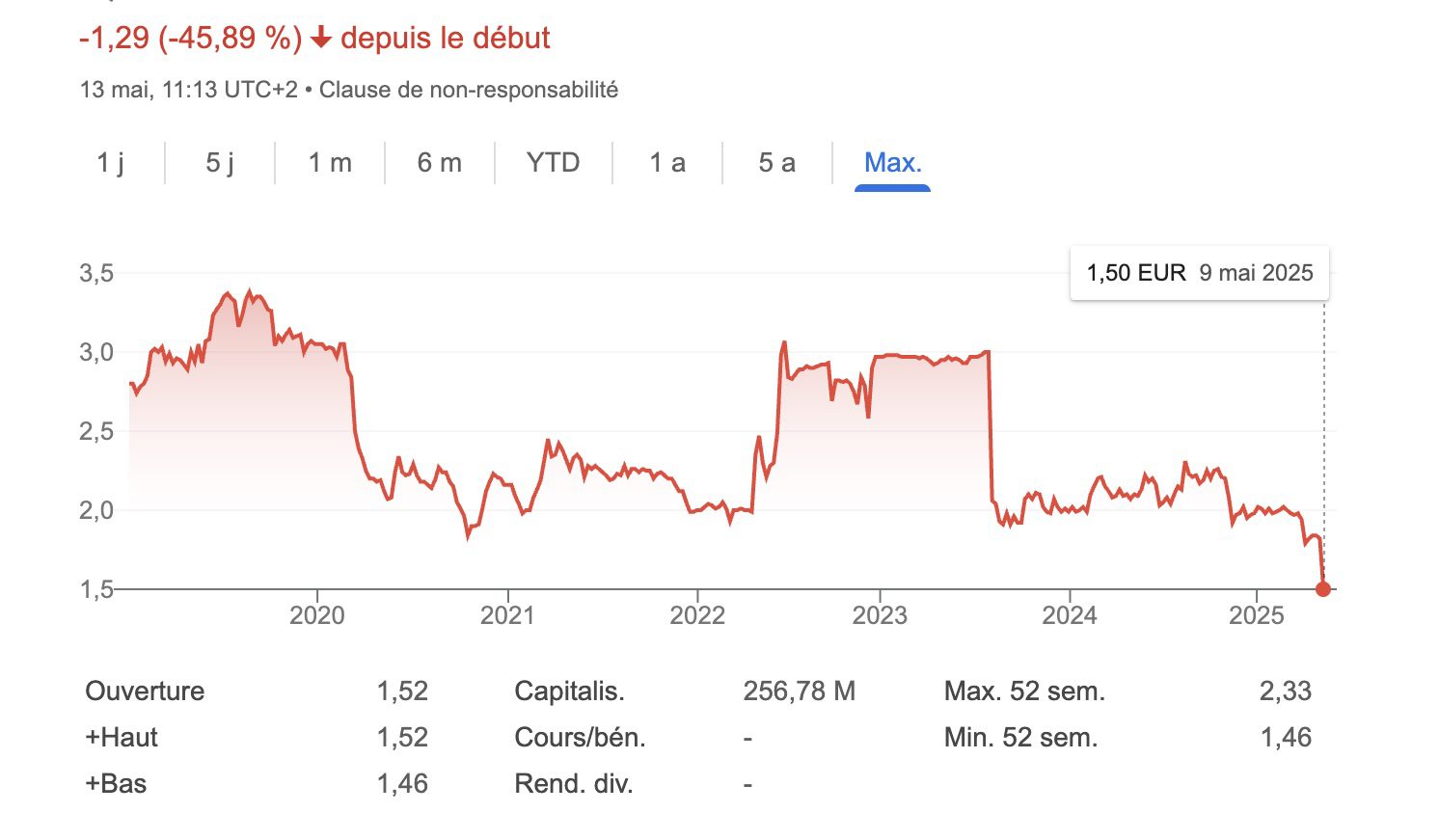Click the Max. 52 sem. value 2,33
The width and height of the screenshot is (1439, 840).
click(1285, 691)
